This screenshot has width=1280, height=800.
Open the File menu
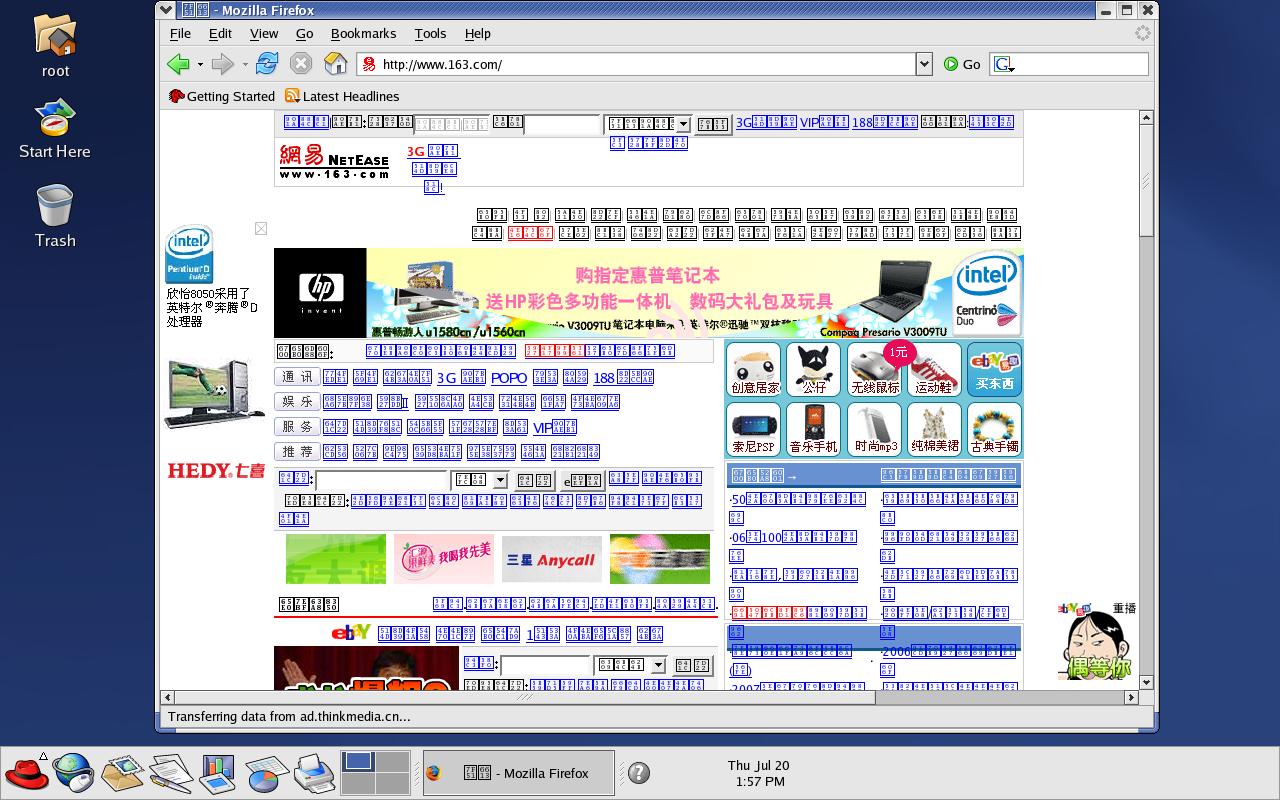tap(180, 33)
